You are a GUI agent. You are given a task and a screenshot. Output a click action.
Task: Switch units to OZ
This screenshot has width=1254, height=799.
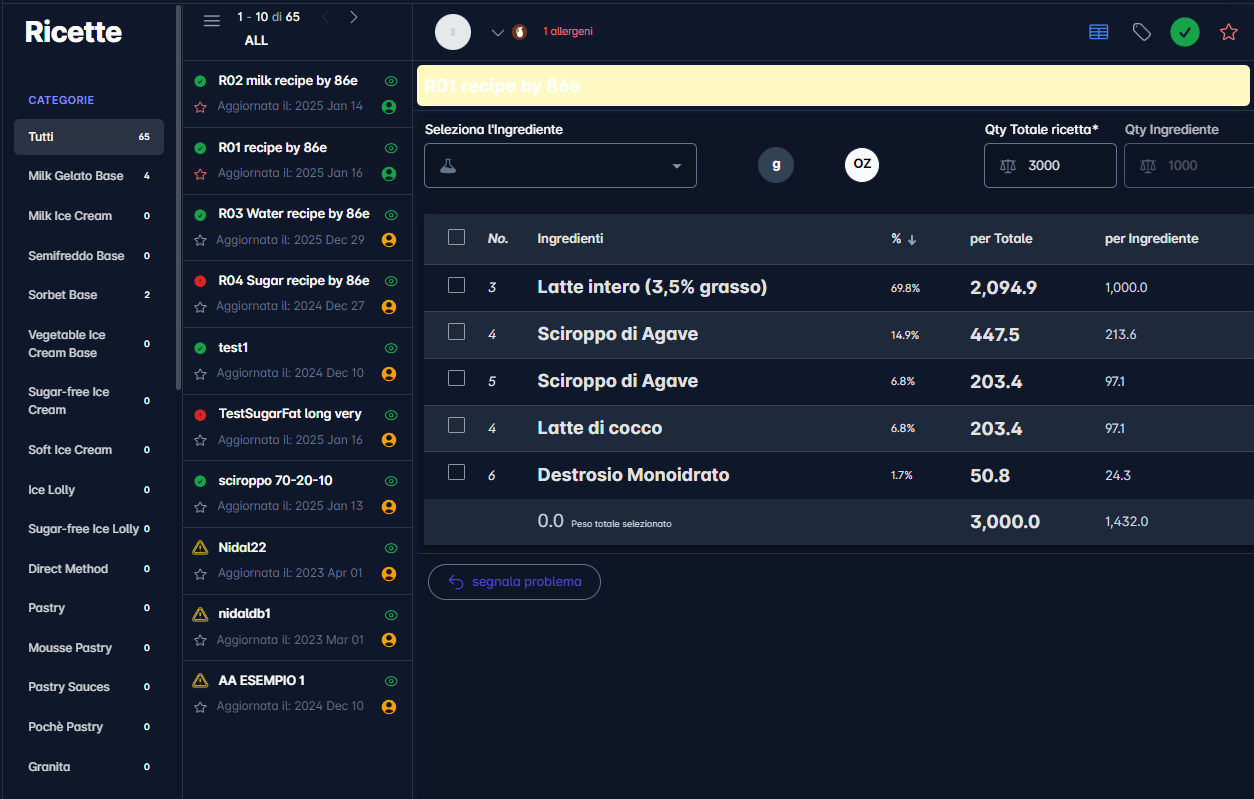(861, 165)
